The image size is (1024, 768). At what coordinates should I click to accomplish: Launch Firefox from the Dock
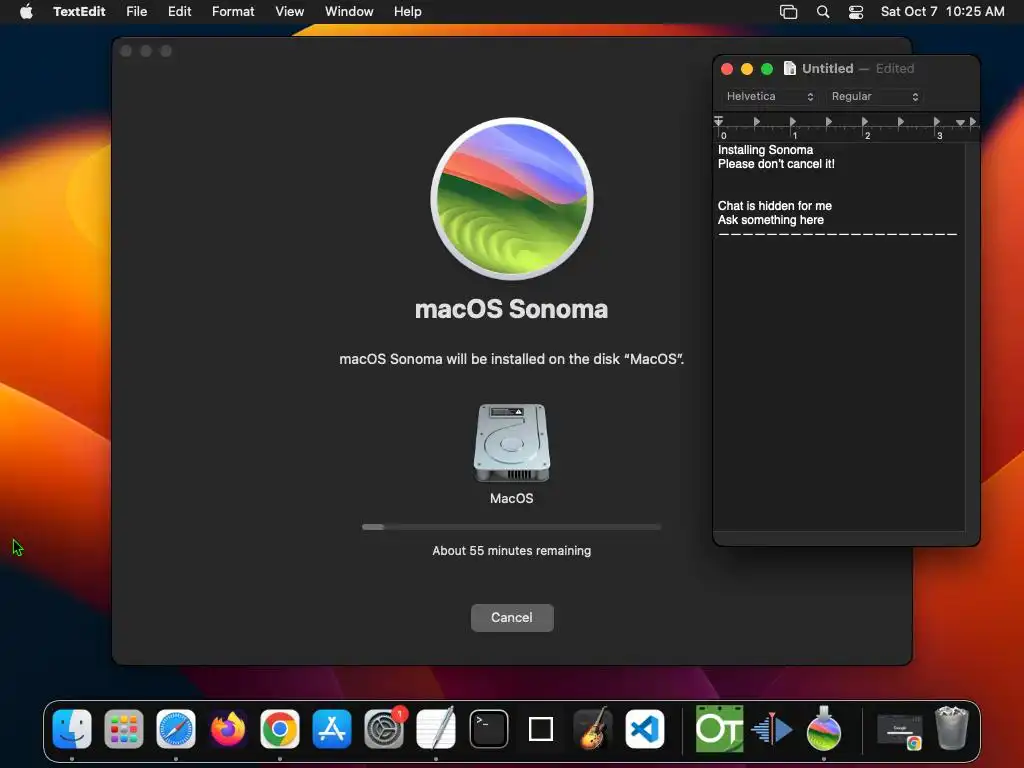pyautogui.click(x=228, y=729)
